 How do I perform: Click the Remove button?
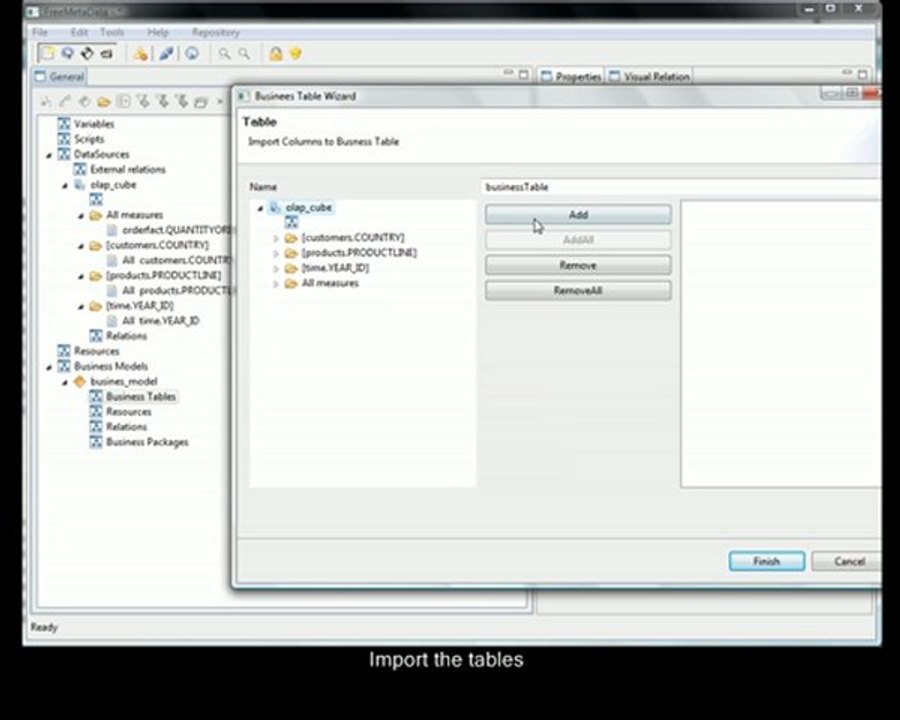[578, 265]
